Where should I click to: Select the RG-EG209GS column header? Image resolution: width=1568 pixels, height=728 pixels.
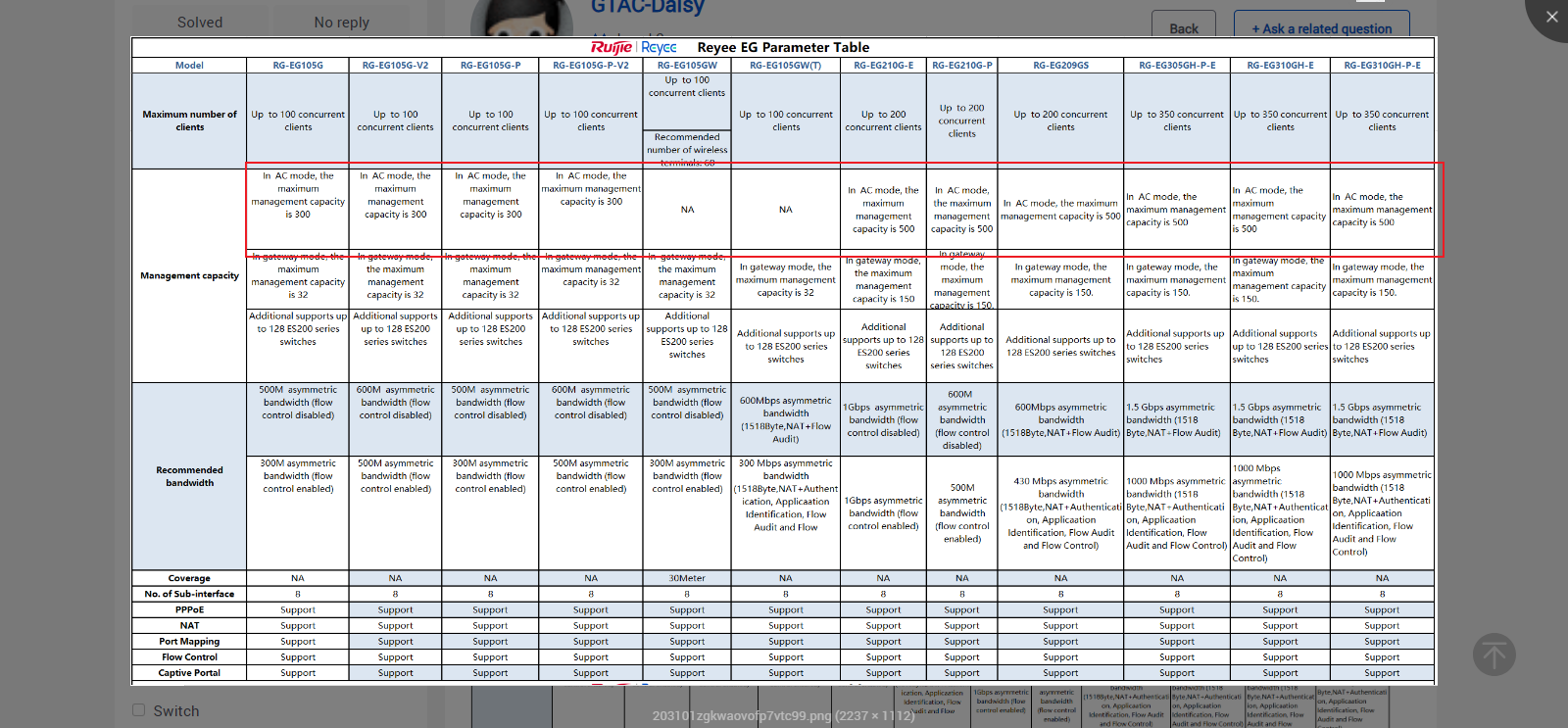(1060, 65)
